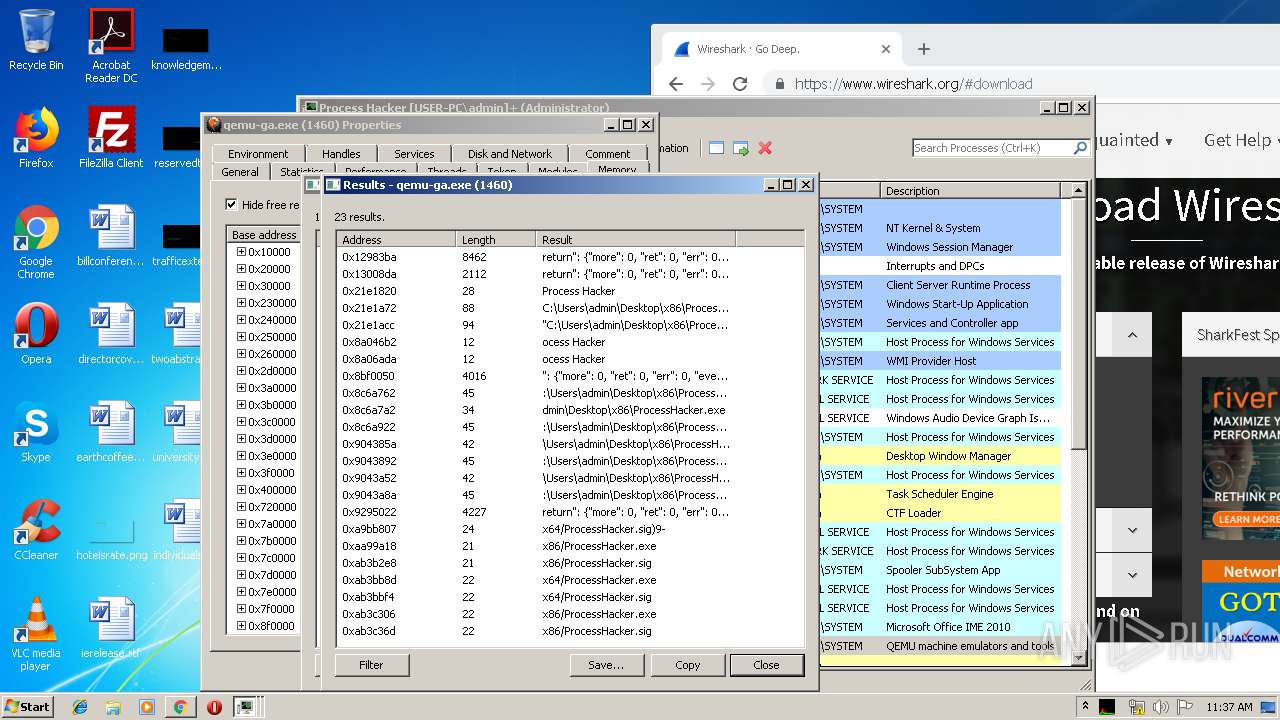This screenshot has height=720, width=1280.
Task: Click the window icon in Process Hacker toolbar
Action: click(x=716, y=148)
